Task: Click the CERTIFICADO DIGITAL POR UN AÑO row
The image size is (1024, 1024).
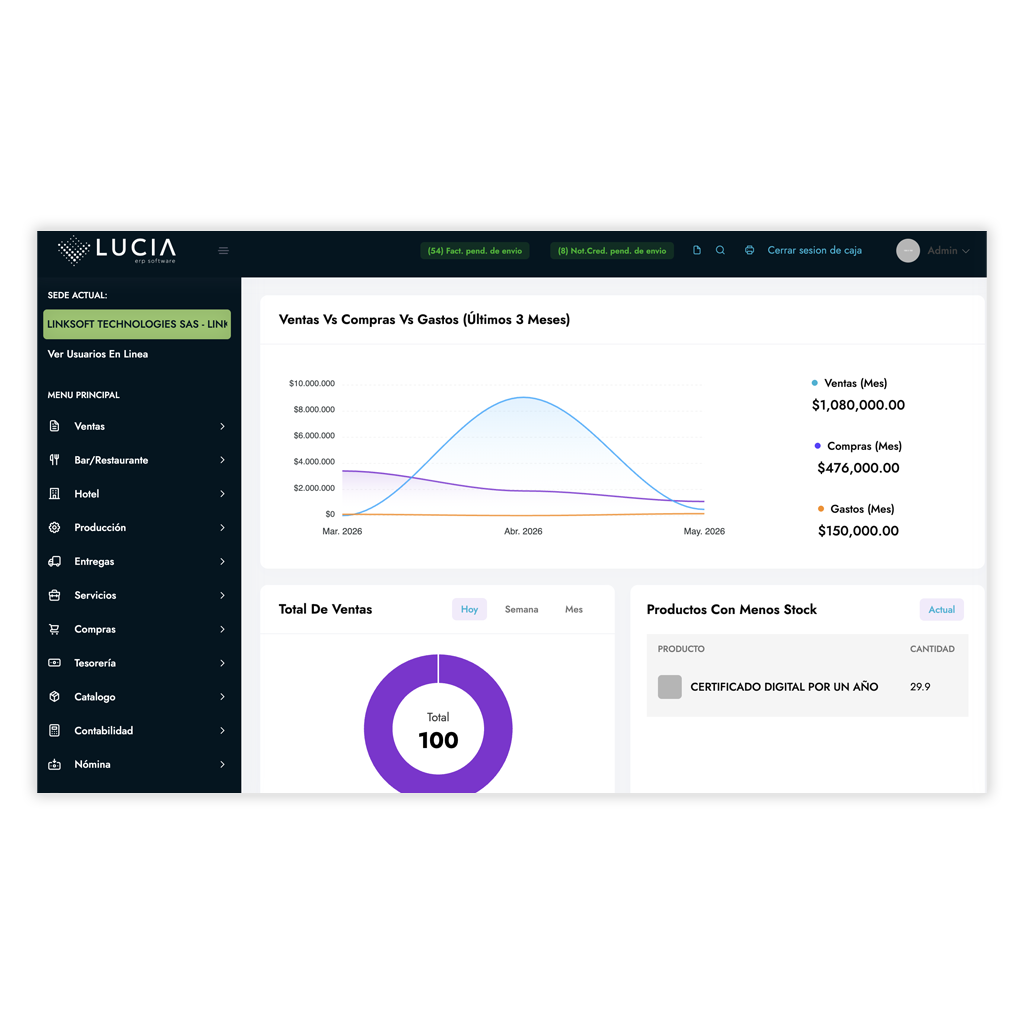Action: (x=807, y=687)
